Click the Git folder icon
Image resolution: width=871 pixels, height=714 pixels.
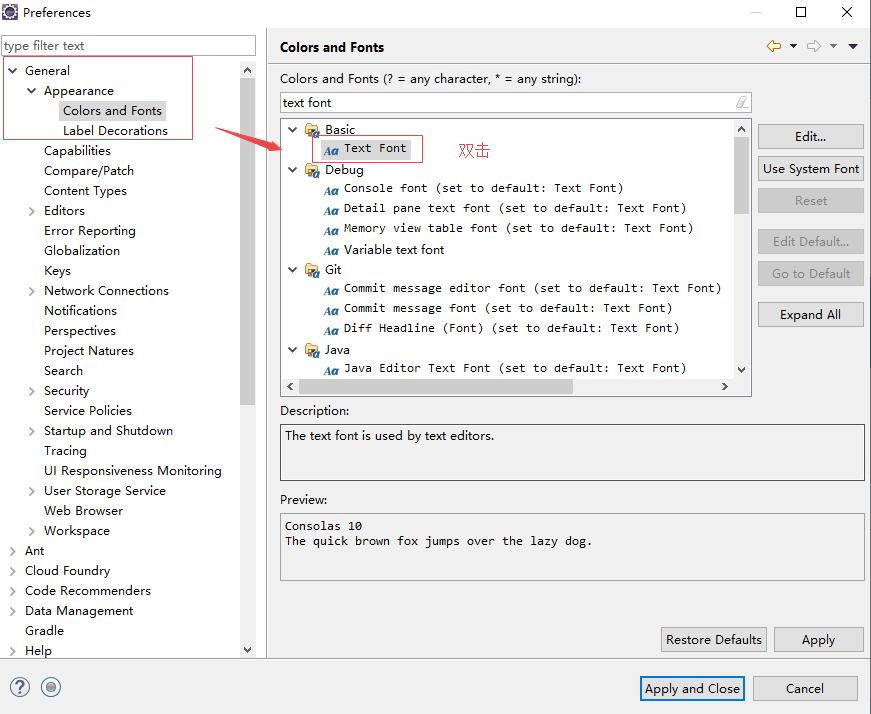(312, 271)
